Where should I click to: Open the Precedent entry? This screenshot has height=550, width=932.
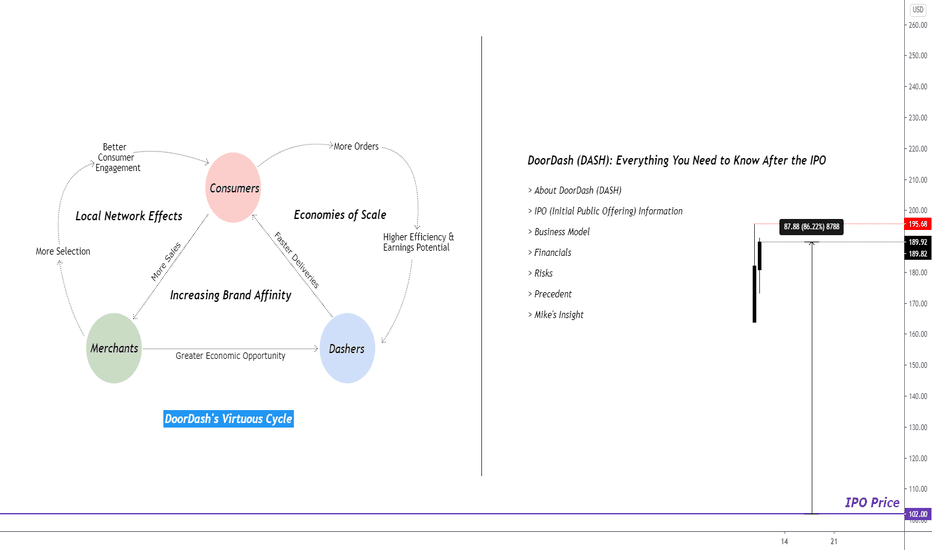[550, 294]
